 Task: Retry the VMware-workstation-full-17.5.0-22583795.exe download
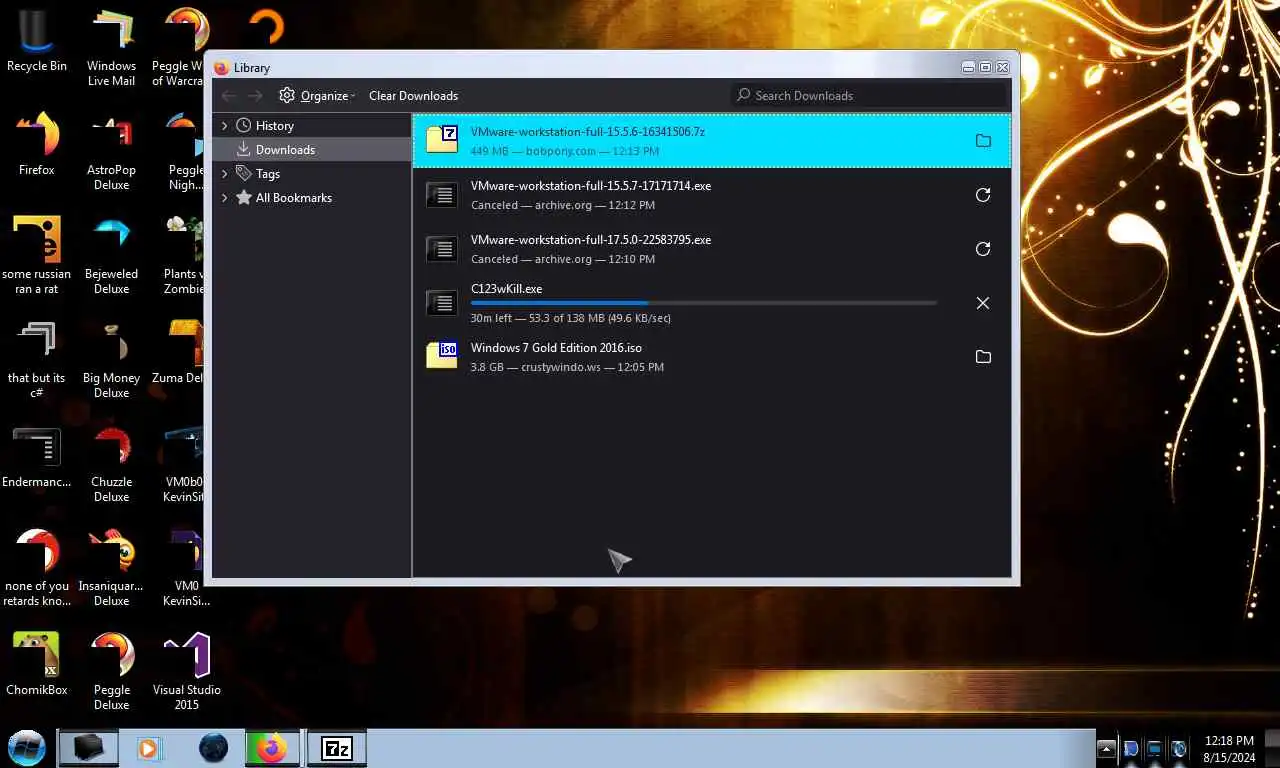point(983,249)
